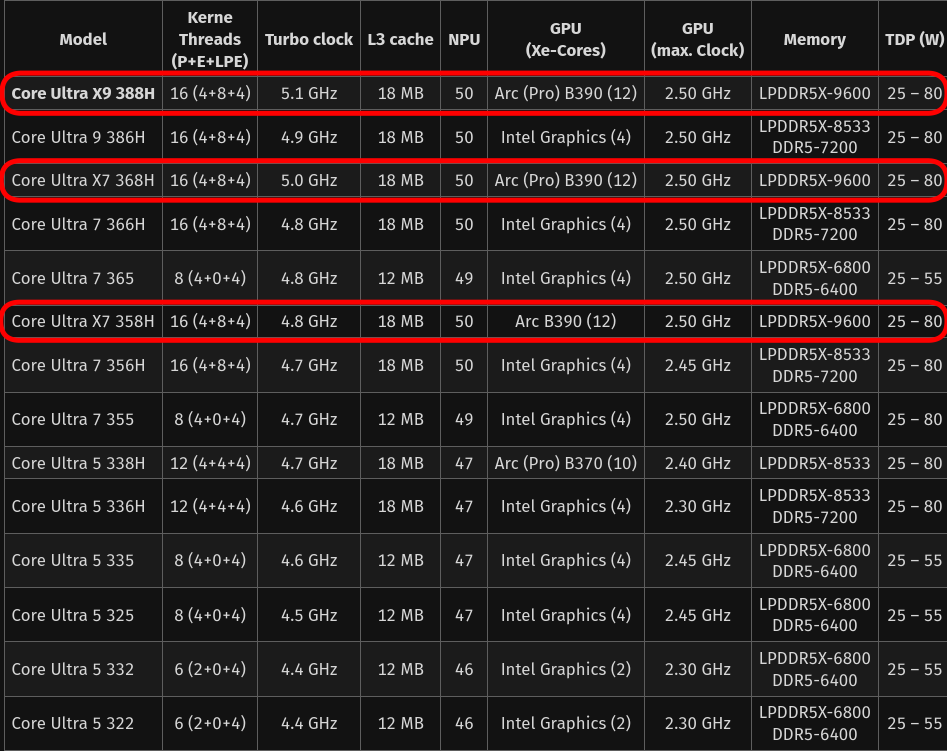Click 6 (2+0+4) threads in Core Ultra 5 332 row
Screen dimensions: 947x751
[210, 669]
